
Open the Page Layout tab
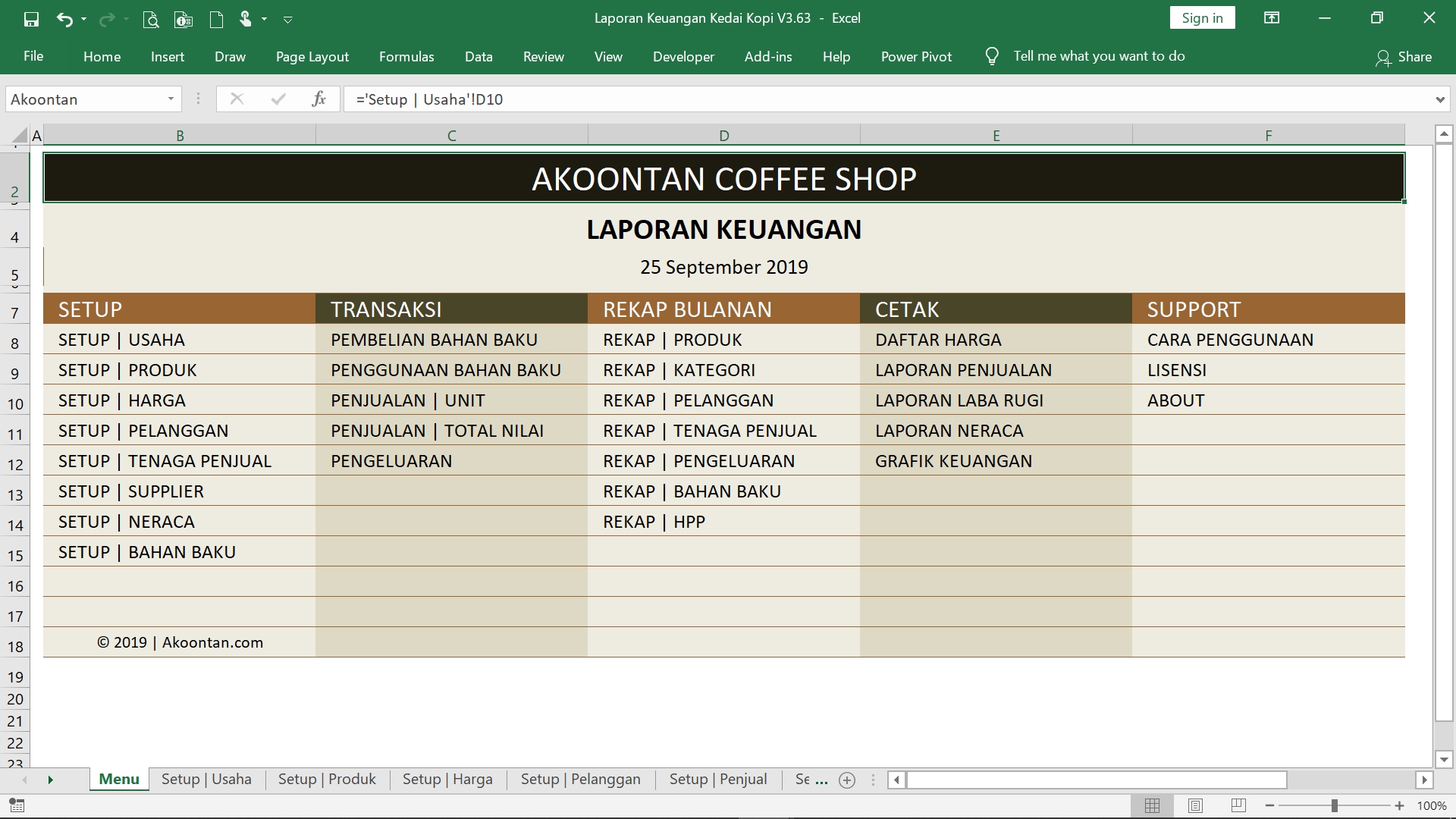coord(312,56)
